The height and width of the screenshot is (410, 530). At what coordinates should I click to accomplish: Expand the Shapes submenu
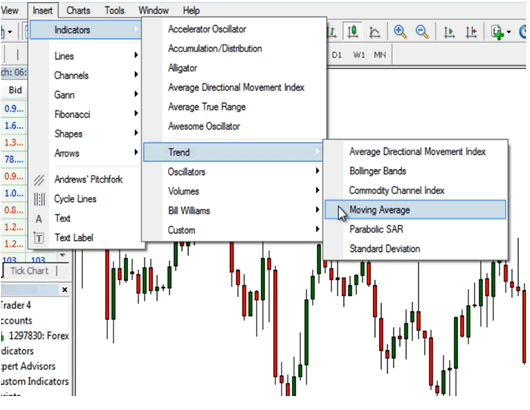pos(86,134)
